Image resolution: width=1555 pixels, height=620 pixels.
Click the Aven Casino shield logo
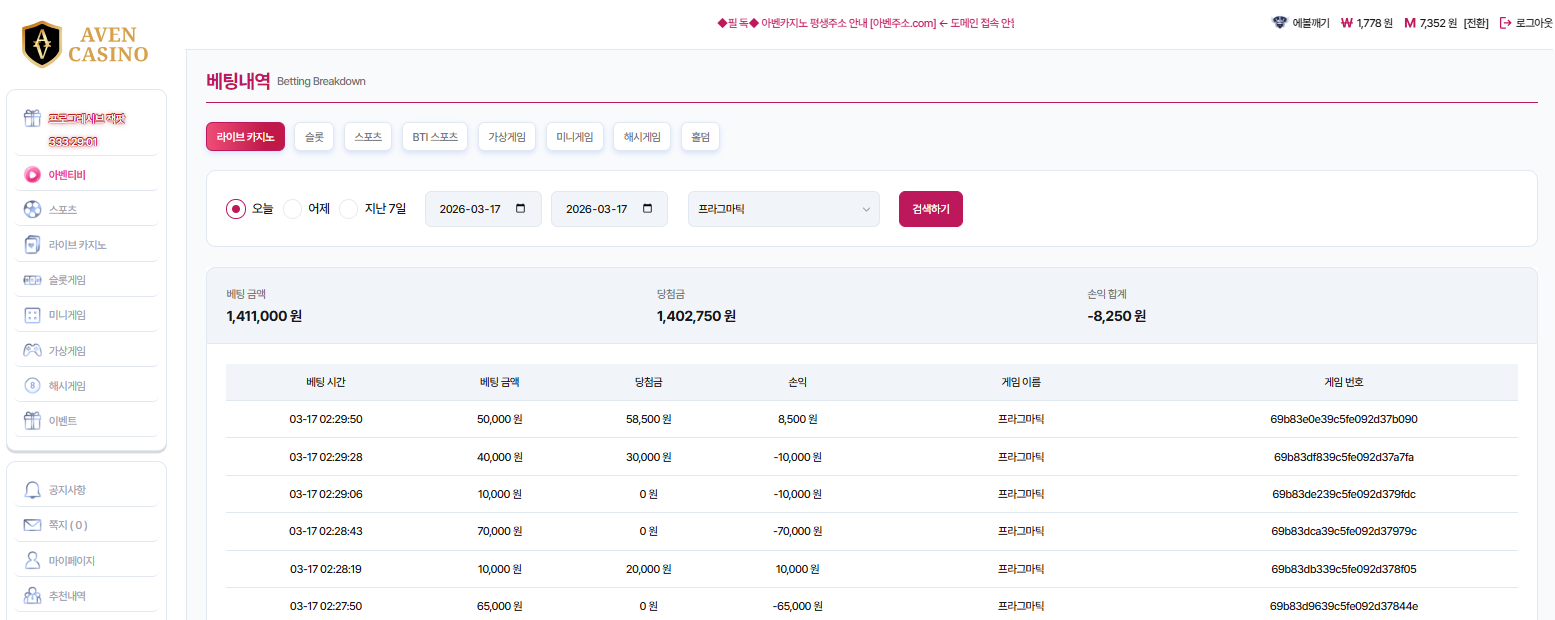click(x=42, y=44)
